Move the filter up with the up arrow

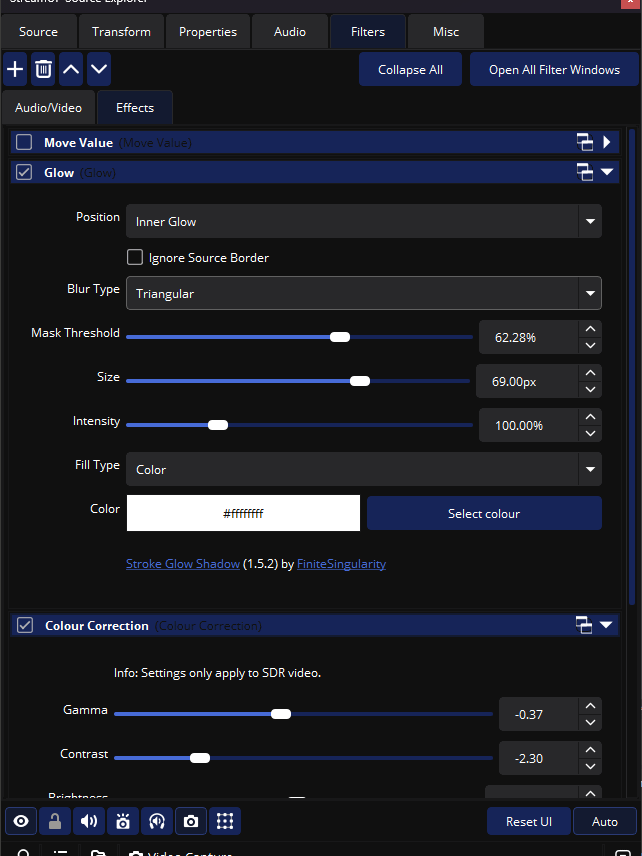[x=71, y=69]
